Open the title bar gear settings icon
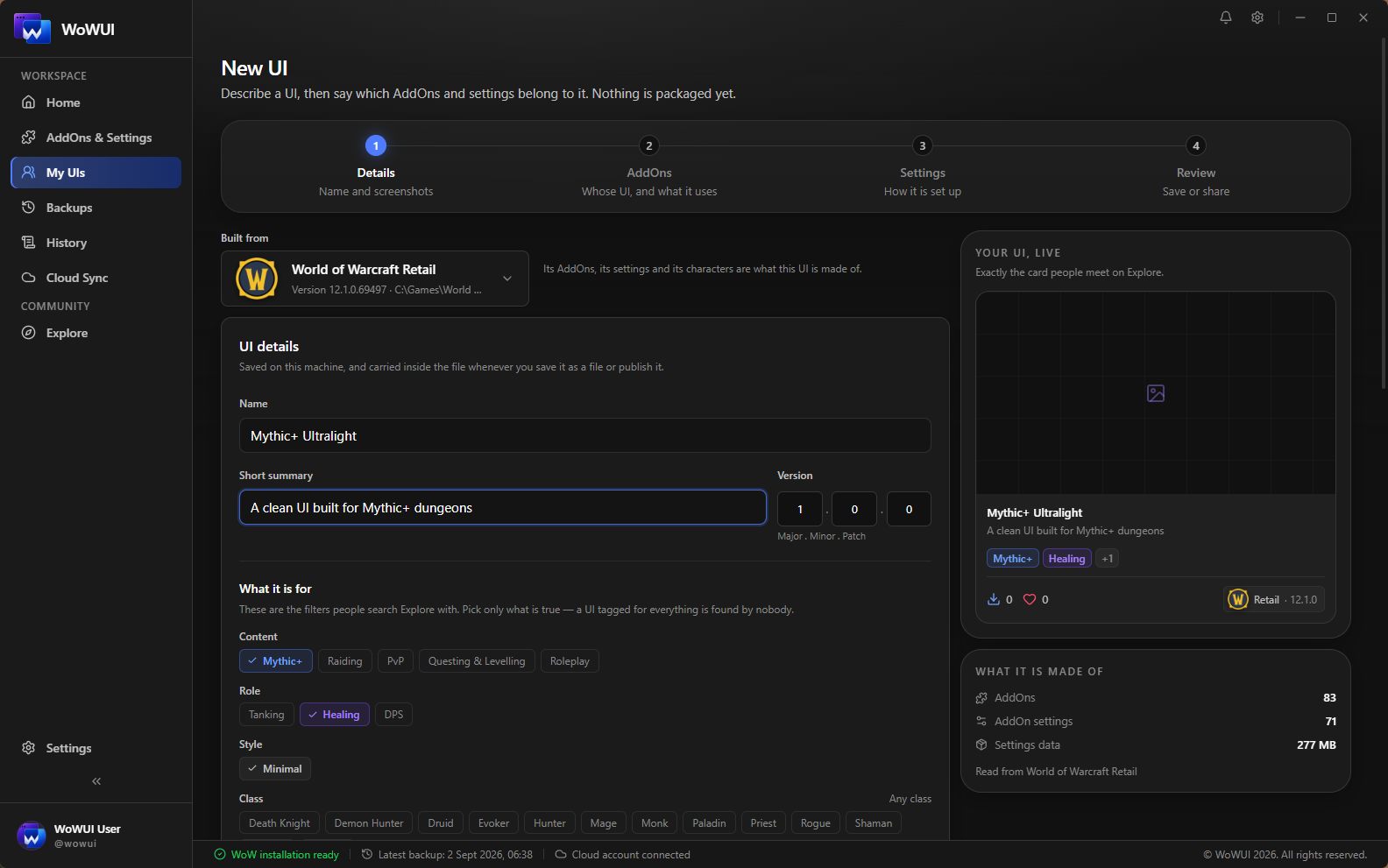Image resolution: width=1388 pixels, height=868 pixels. click(x=1257, y=18)
